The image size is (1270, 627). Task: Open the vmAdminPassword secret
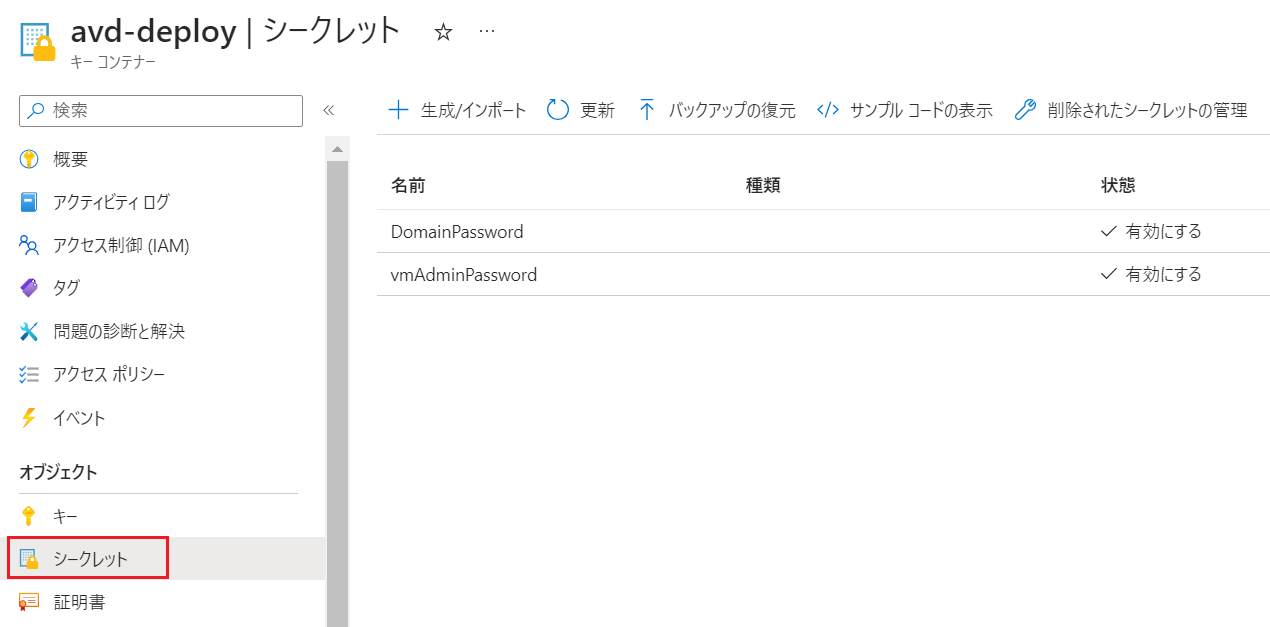click(464, 274)
